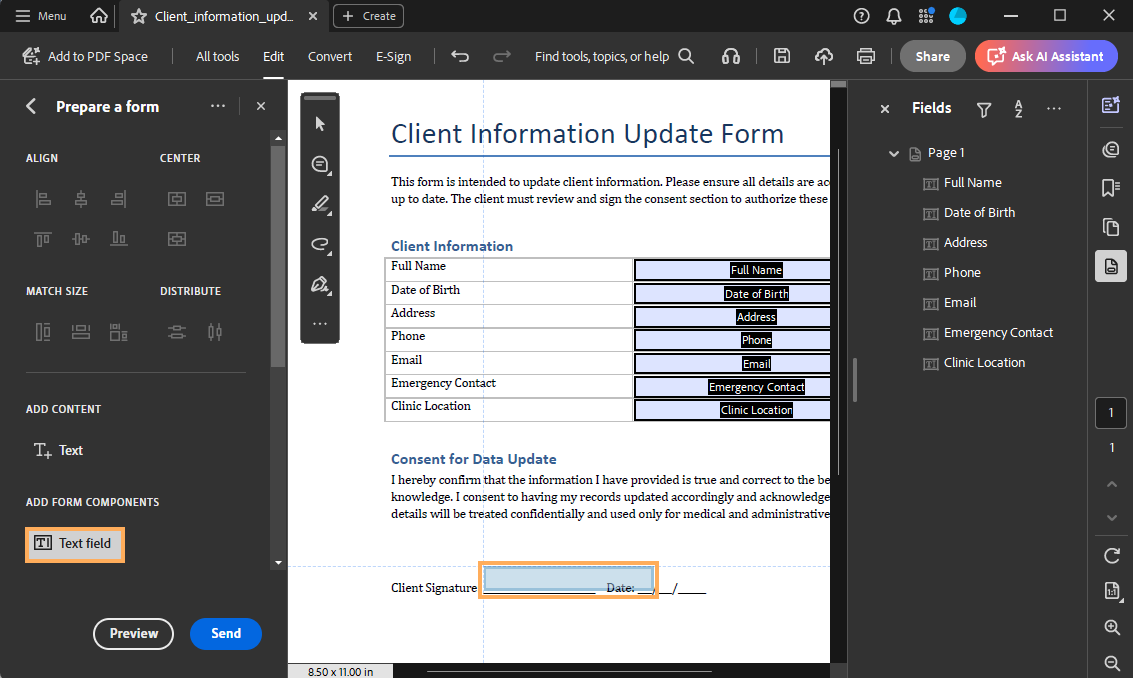Undo the last action

pyautogui.click(x=460, y=57)
